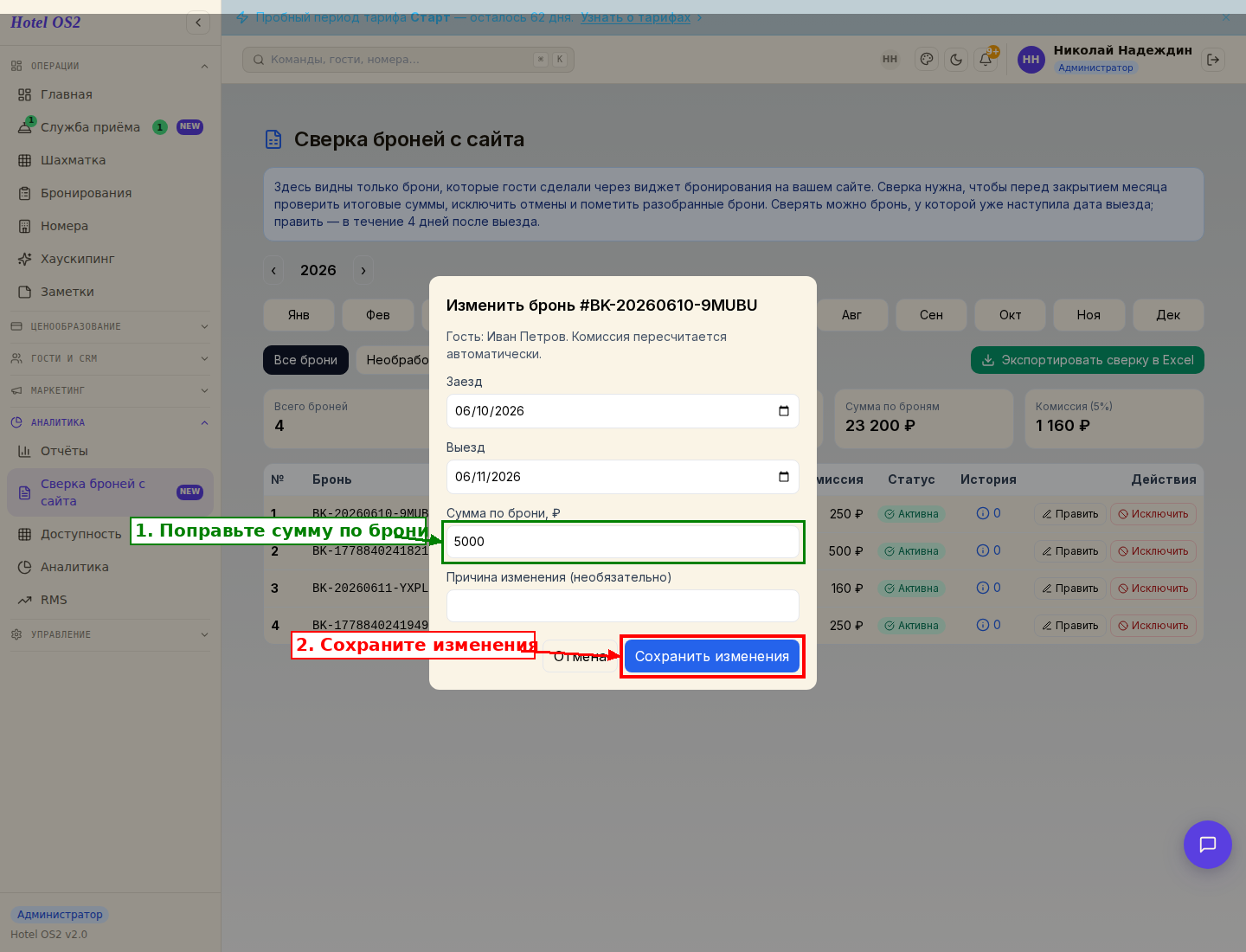The image size is (1246, 952).
Task: Open Заметки page
Action: [111, 292]
